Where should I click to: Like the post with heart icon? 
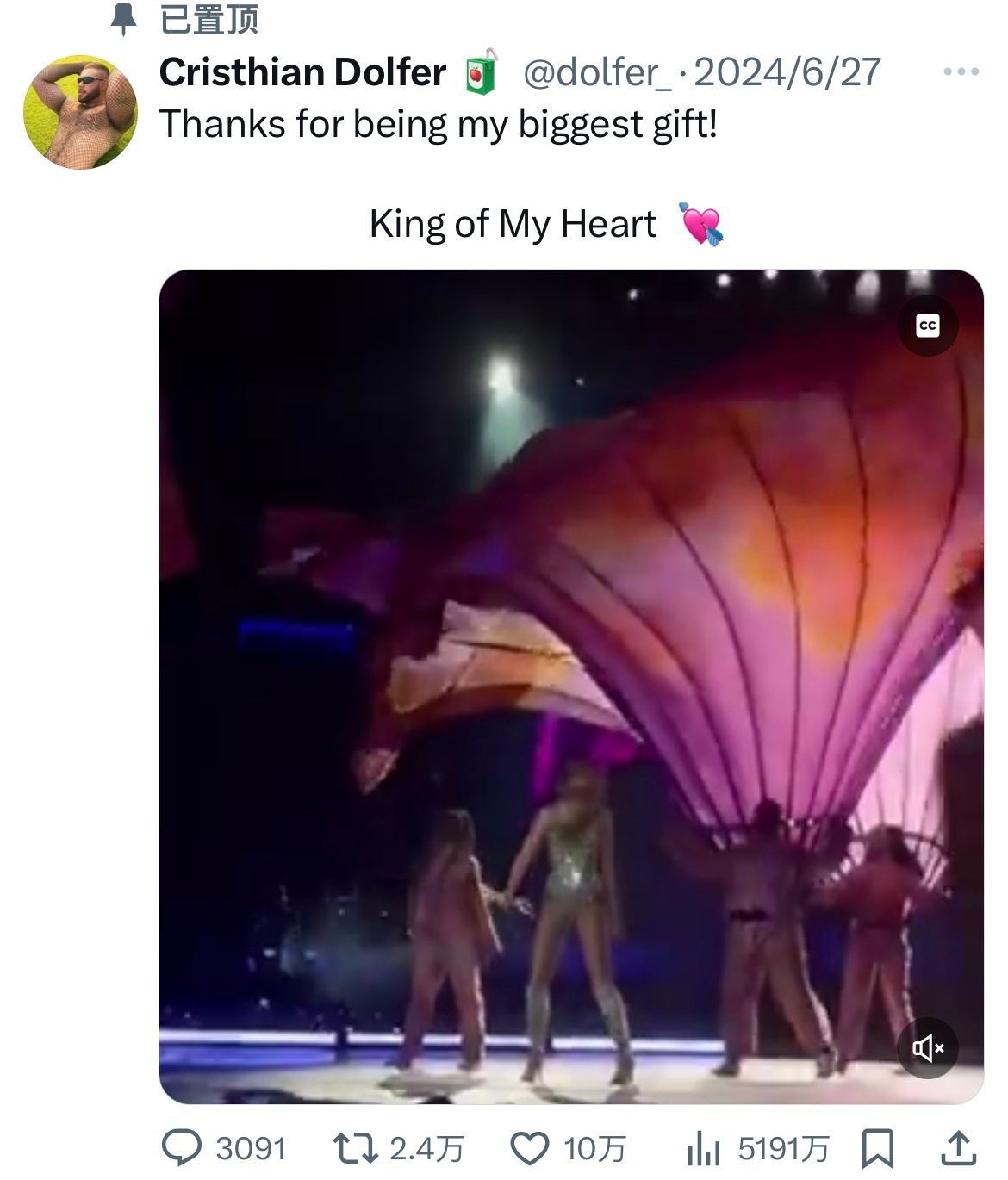pyautogui.click(x=530, y=1148)
